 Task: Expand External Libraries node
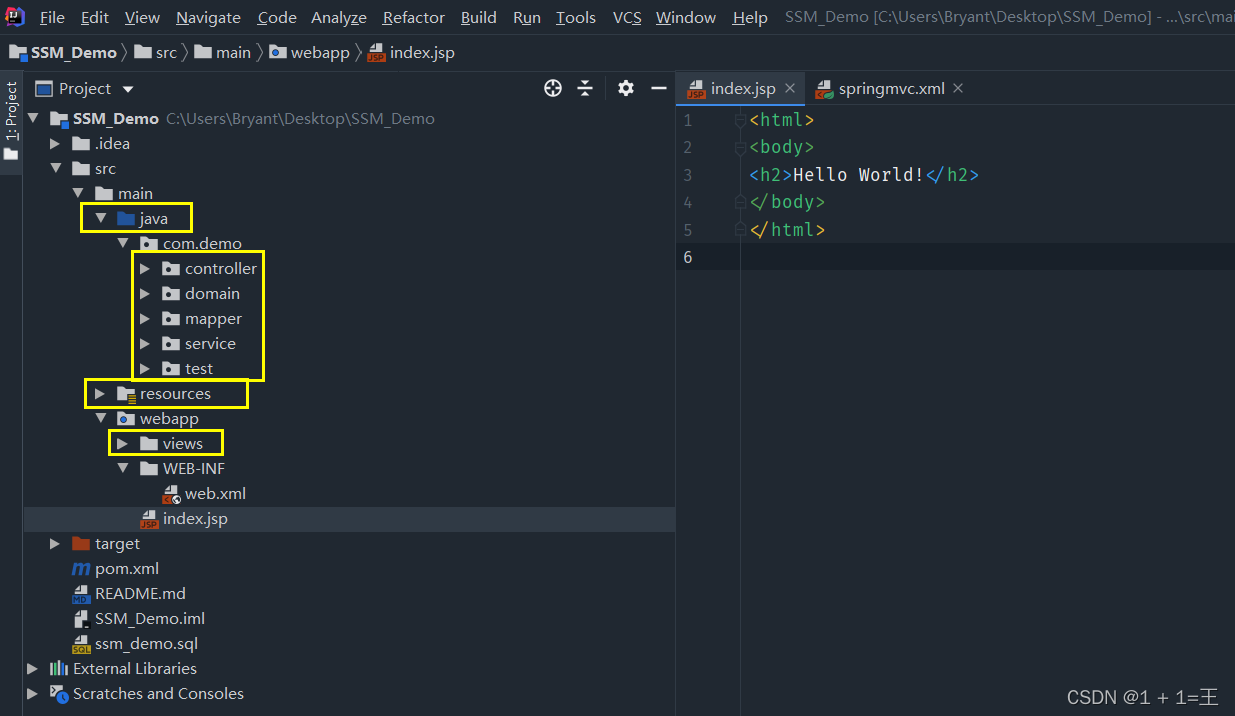(33, 669)
